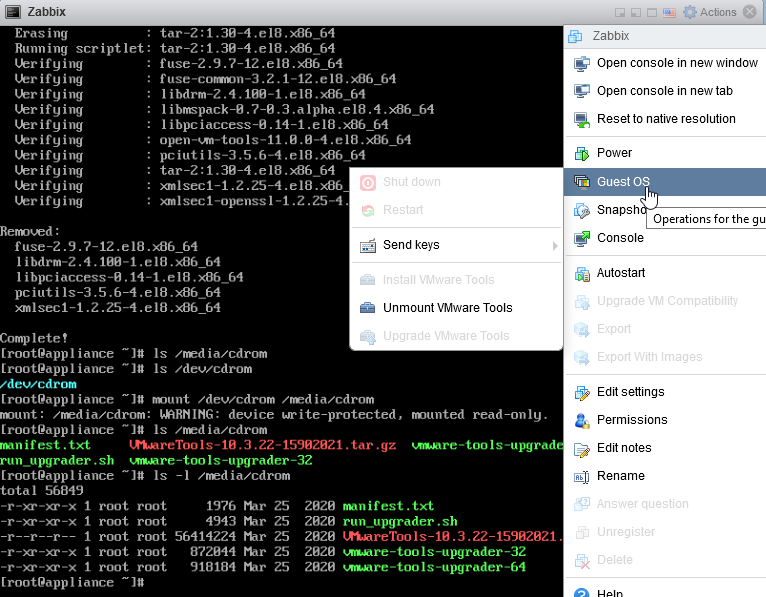The height and width of the screenshot is (597, 766).
Task: Click the Zabbix window title text
Action: click(46, 12)
